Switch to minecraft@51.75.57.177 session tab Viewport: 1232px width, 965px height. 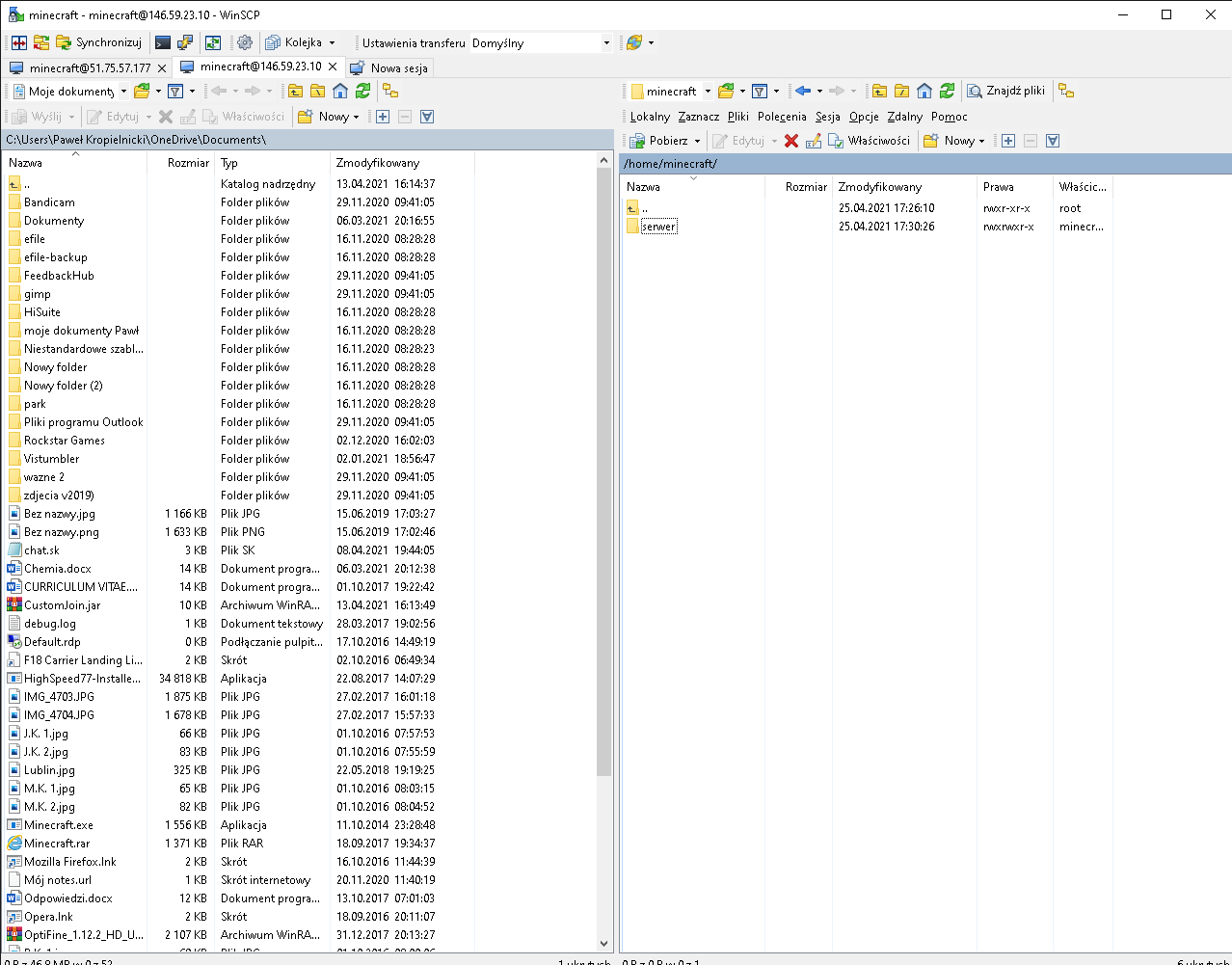(x=89, y=67)
